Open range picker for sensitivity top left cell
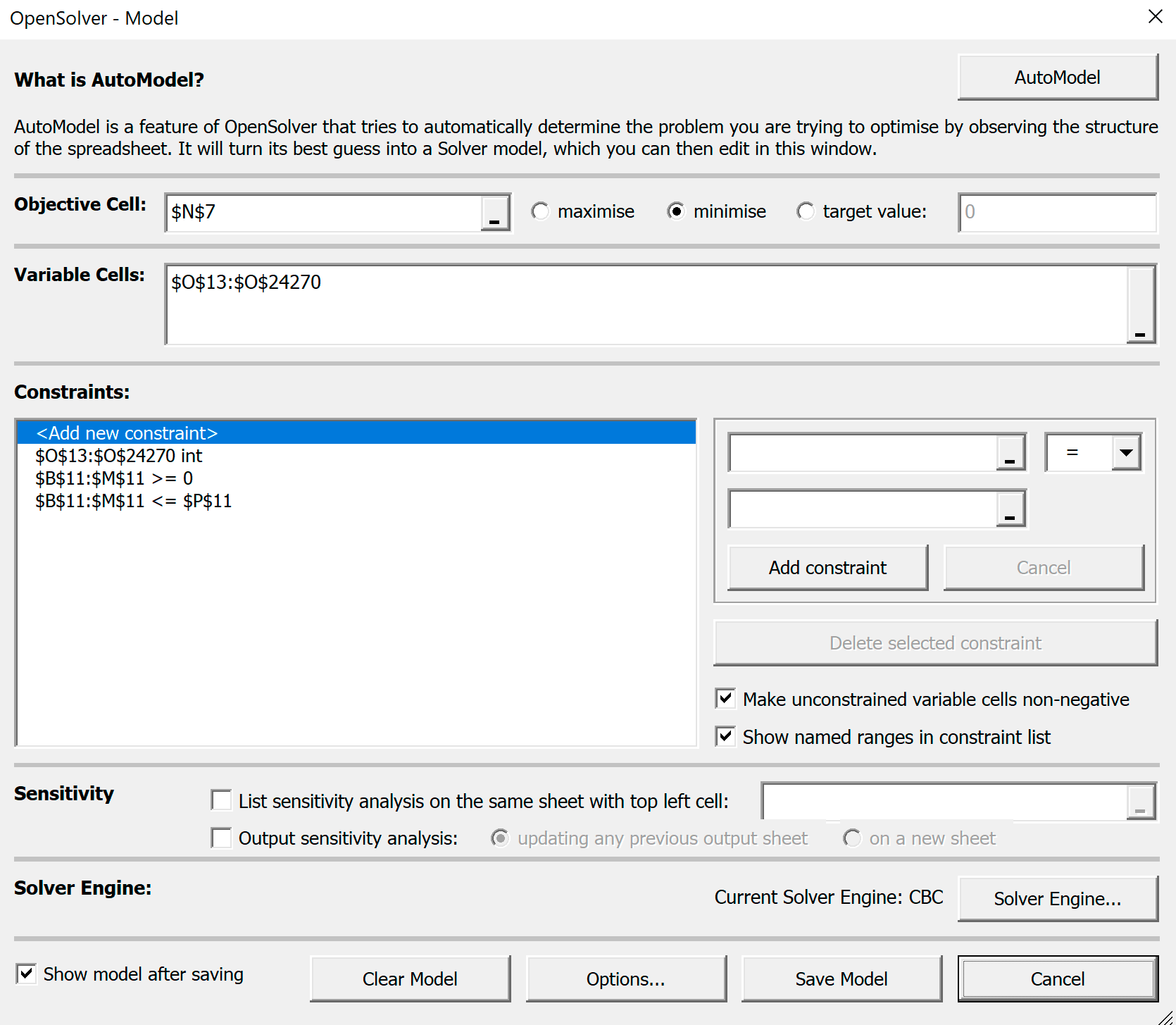 [x=1140, y=802]
